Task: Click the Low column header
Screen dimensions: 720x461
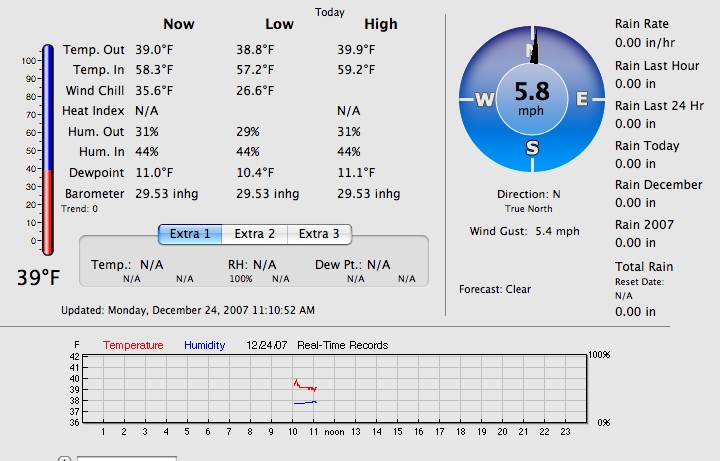Action: pyautogui.click(x=279, y=24)
